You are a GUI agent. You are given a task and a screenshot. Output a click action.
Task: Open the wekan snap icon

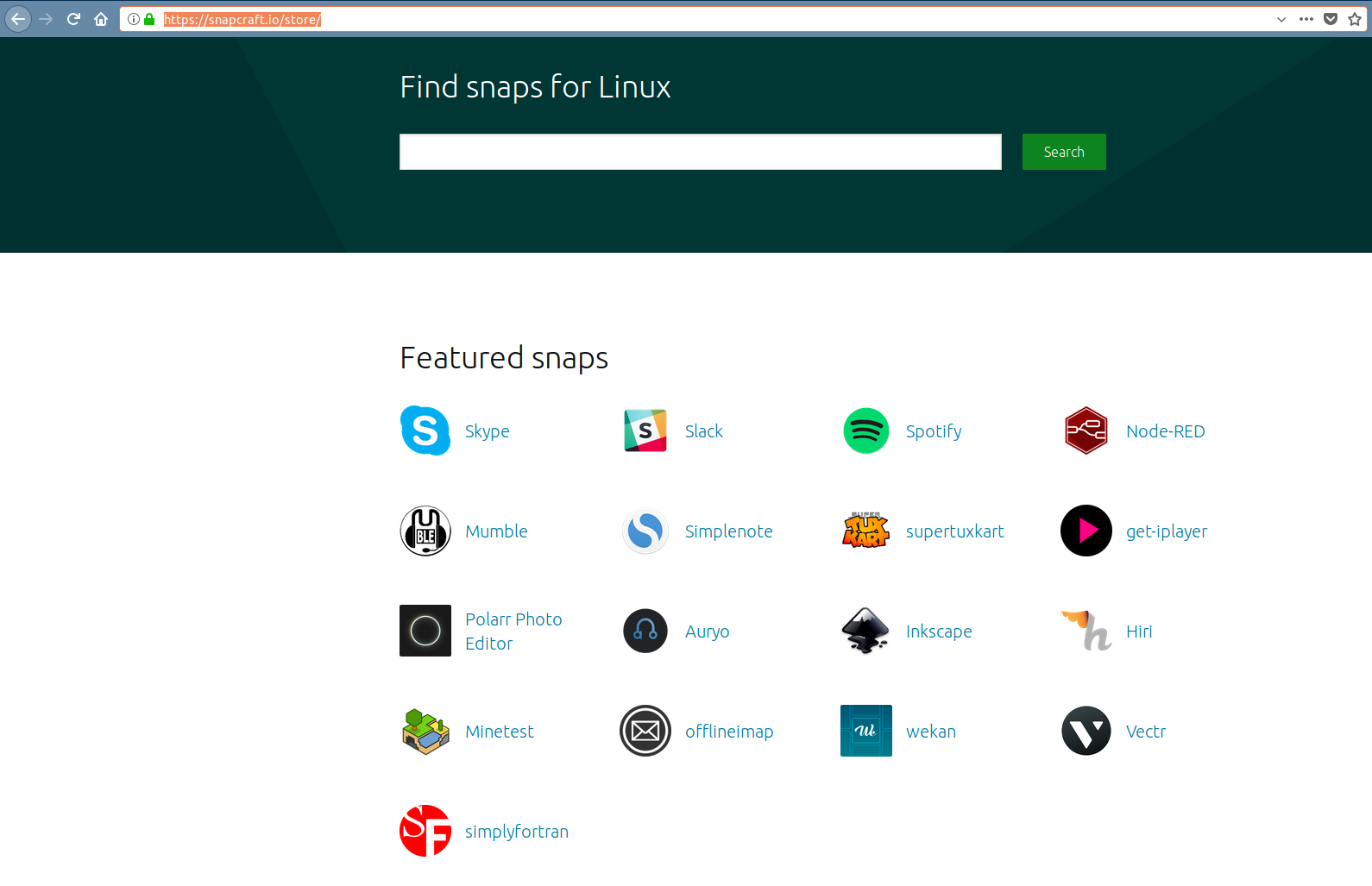coord(866,731)
